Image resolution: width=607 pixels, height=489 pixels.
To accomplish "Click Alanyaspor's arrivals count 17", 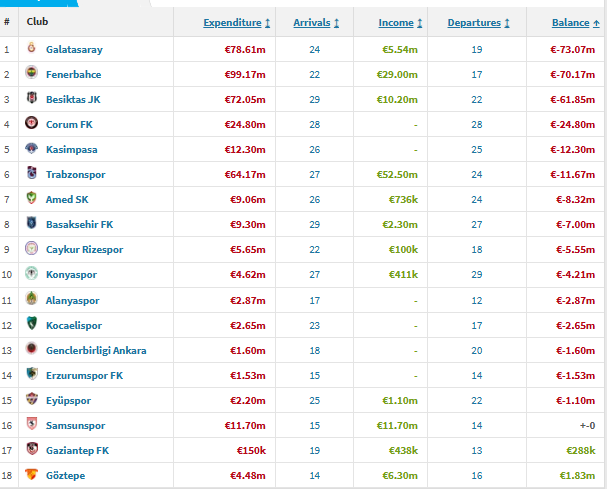I will (x=315, y=300).
